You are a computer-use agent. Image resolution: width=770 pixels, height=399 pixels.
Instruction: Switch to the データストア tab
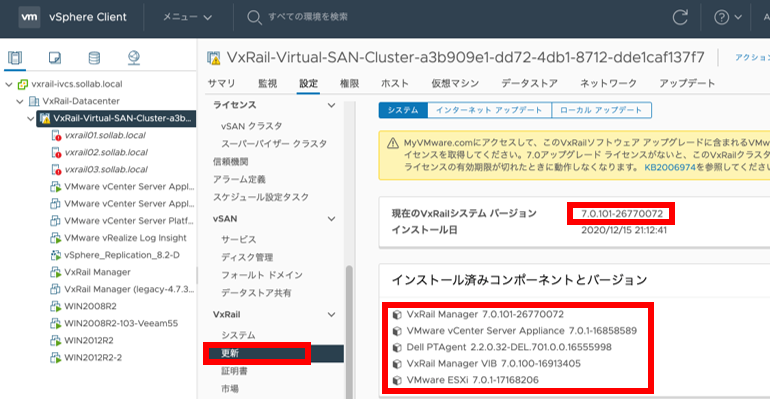pos(529,83)
